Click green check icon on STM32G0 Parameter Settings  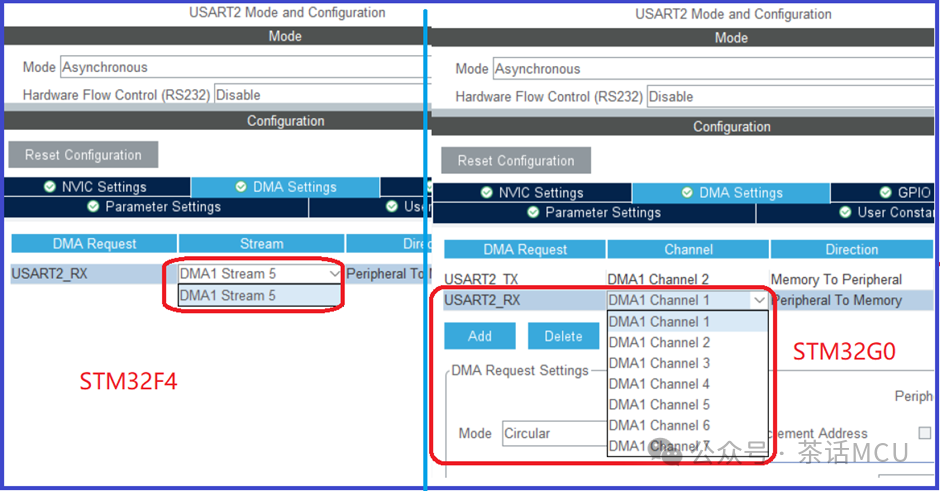pos(533,213)
